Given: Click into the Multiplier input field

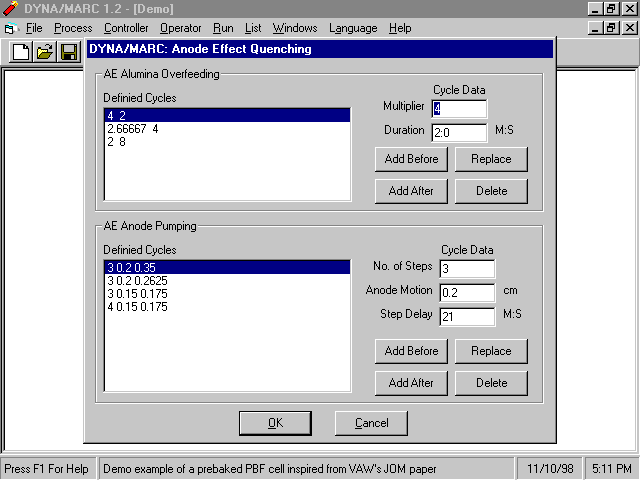Looking at the screenshot, I should coord(459,109).
